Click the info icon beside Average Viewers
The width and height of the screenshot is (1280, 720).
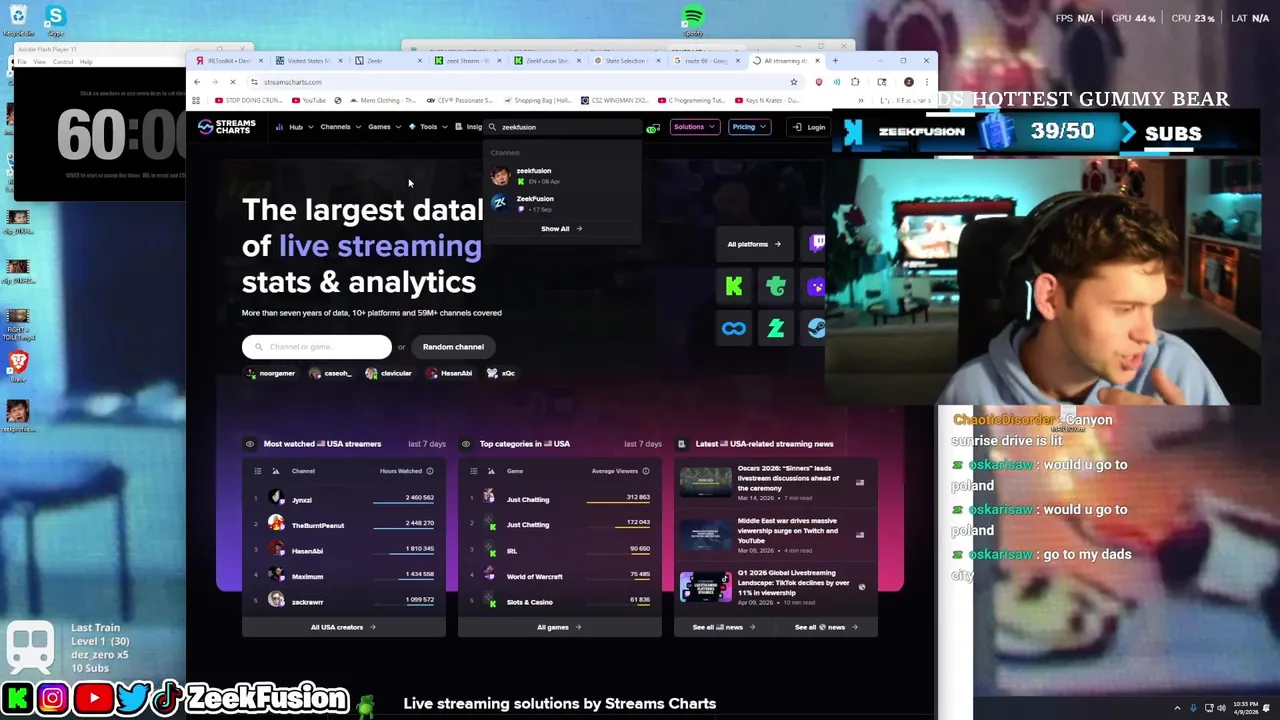646,471
